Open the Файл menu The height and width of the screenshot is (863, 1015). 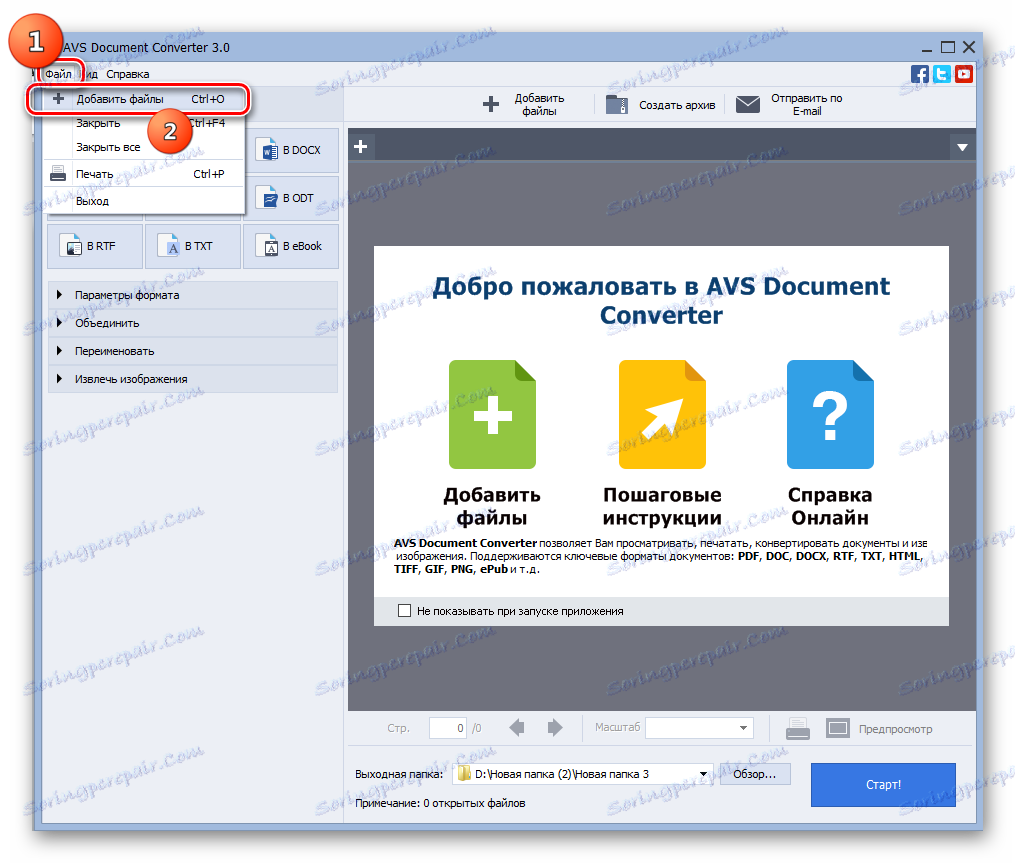(x=58, y=74)
